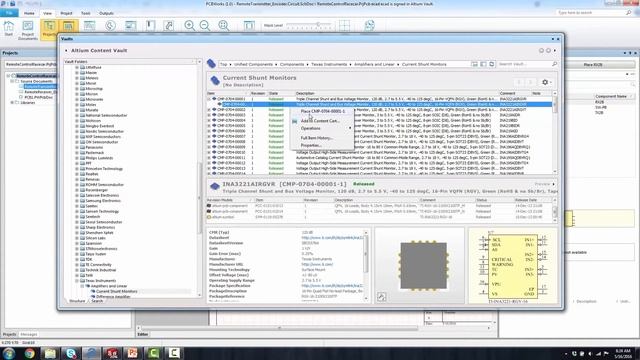Switch to the Tools ribbon tab

86,13
